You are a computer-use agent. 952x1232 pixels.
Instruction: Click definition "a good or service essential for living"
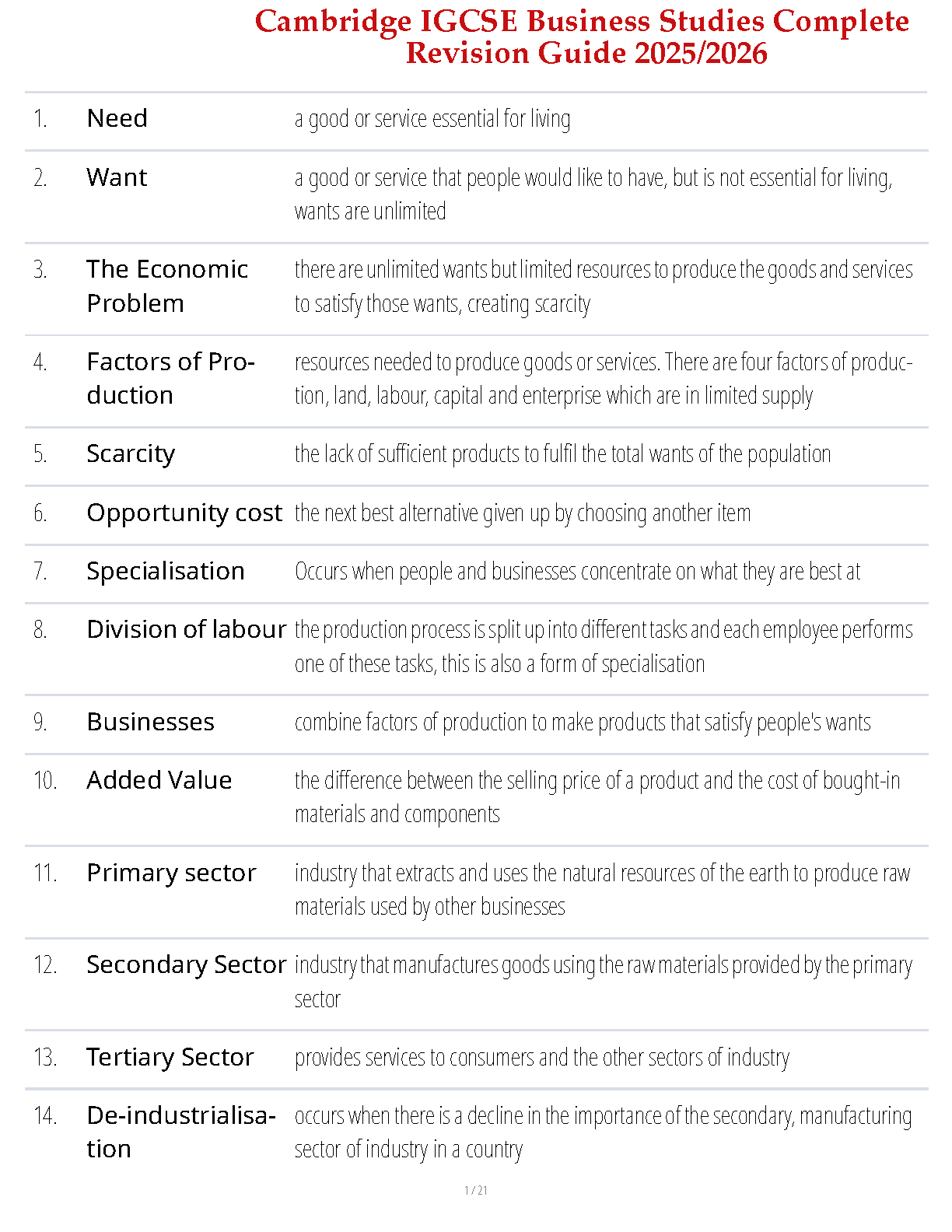coord(432,118)
